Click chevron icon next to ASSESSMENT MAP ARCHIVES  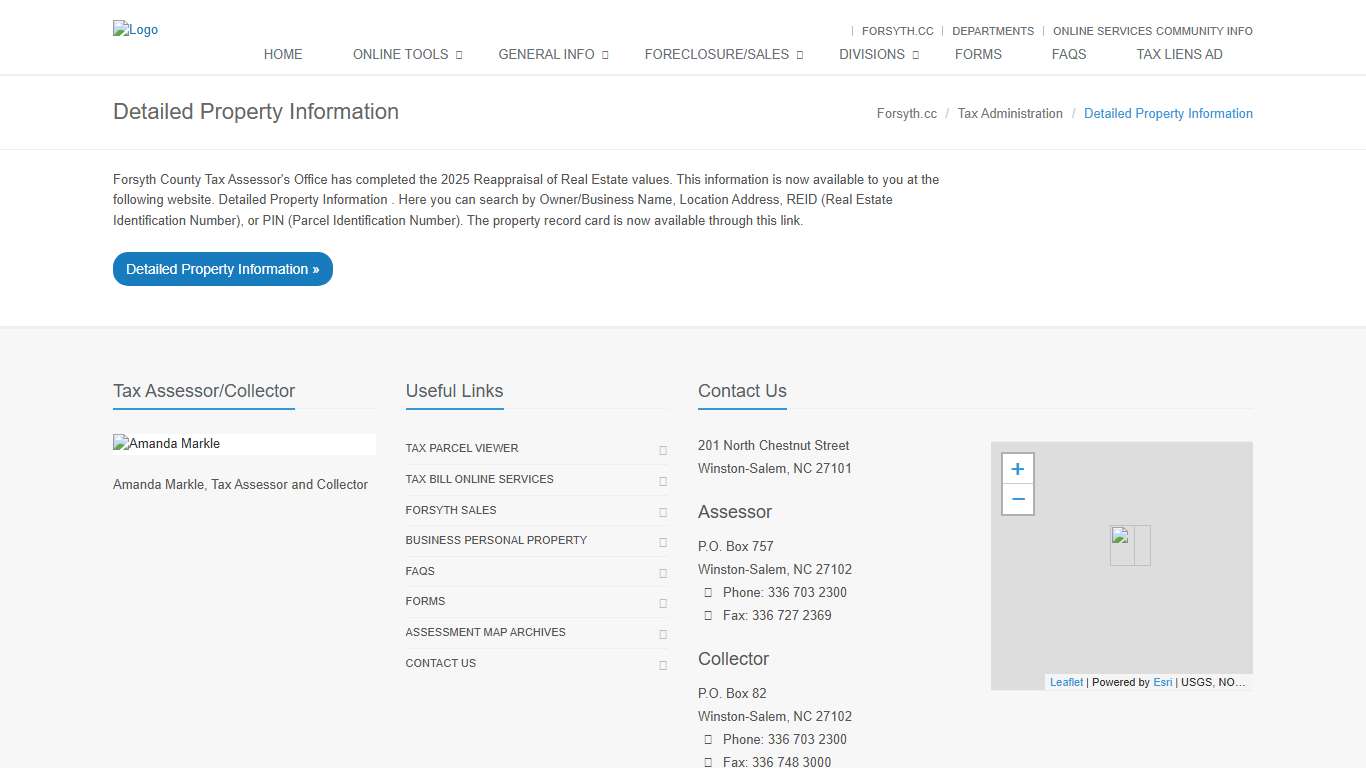pyautogui.click(x=662, y=634)
